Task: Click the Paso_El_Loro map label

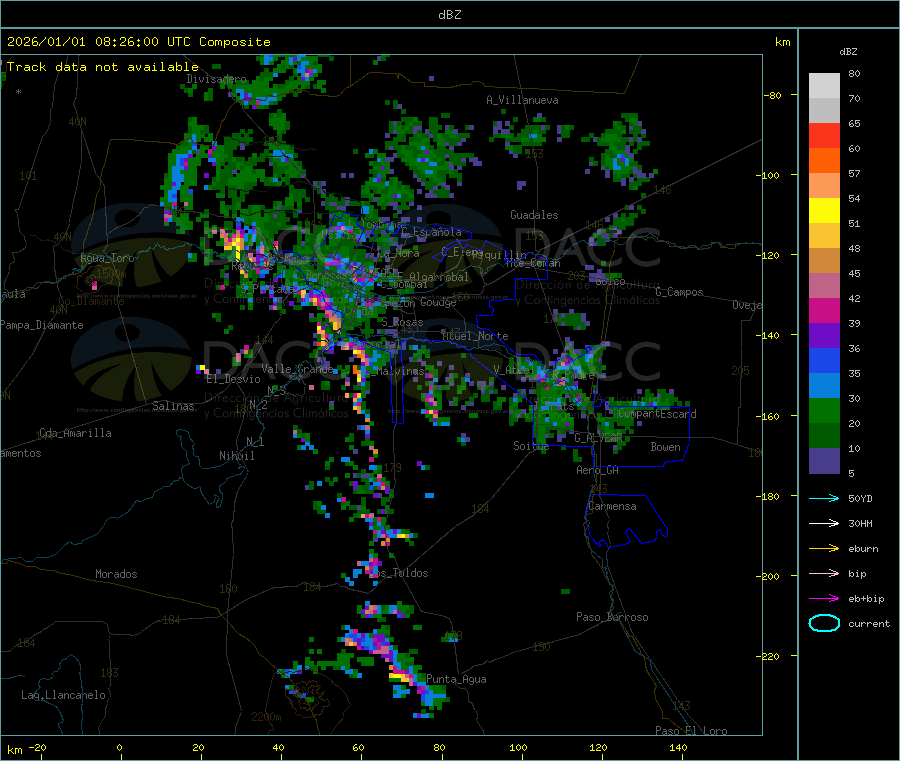Action: pyautogui.click(x=691, y=731)
